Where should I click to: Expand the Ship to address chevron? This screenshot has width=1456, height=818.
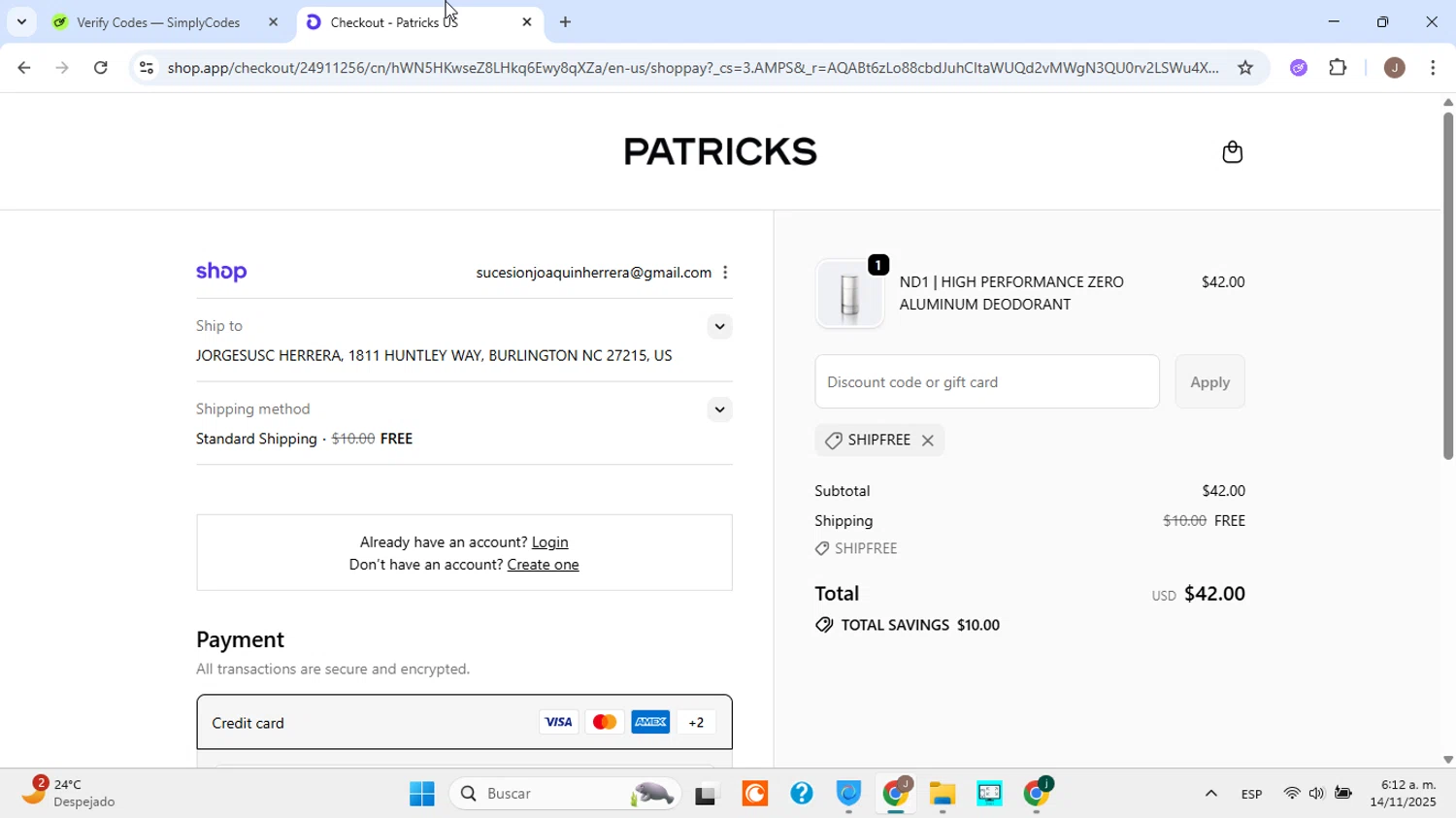tap(719, 327)
